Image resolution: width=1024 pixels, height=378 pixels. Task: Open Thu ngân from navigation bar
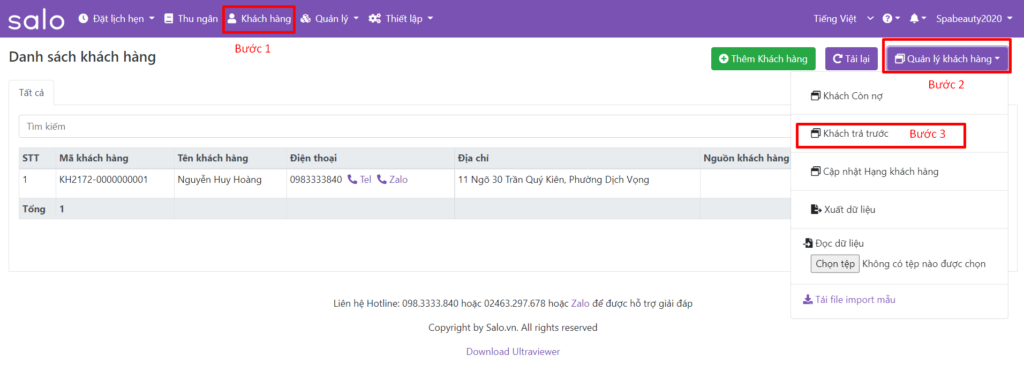(191, 19)
